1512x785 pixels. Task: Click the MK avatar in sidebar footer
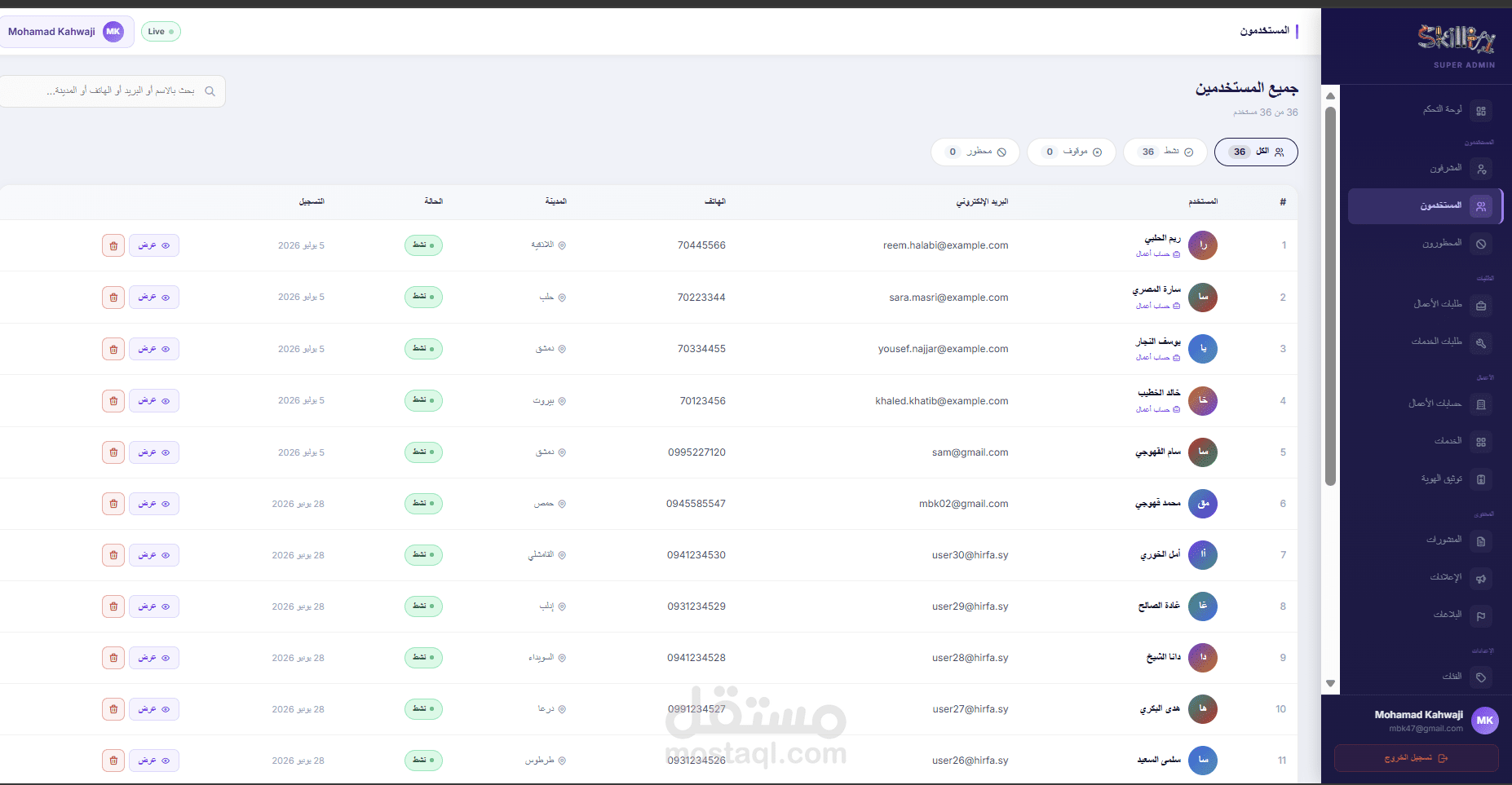(x=1485, y=721)
